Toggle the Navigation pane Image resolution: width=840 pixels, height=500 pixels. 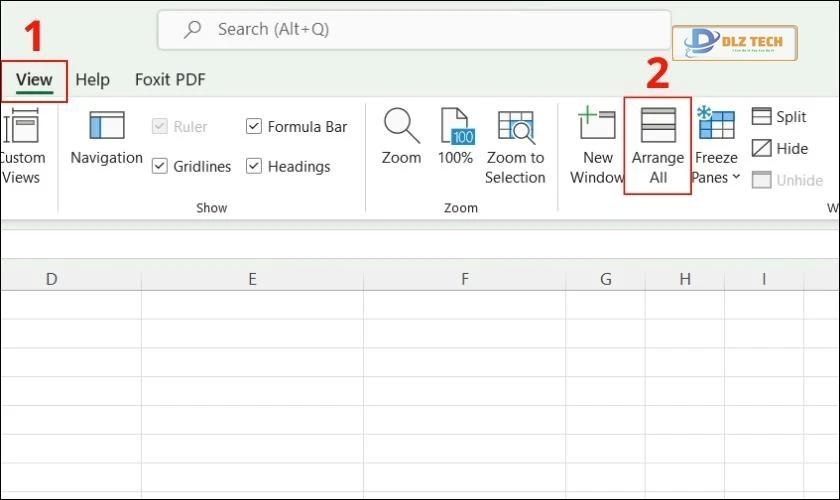107,137
